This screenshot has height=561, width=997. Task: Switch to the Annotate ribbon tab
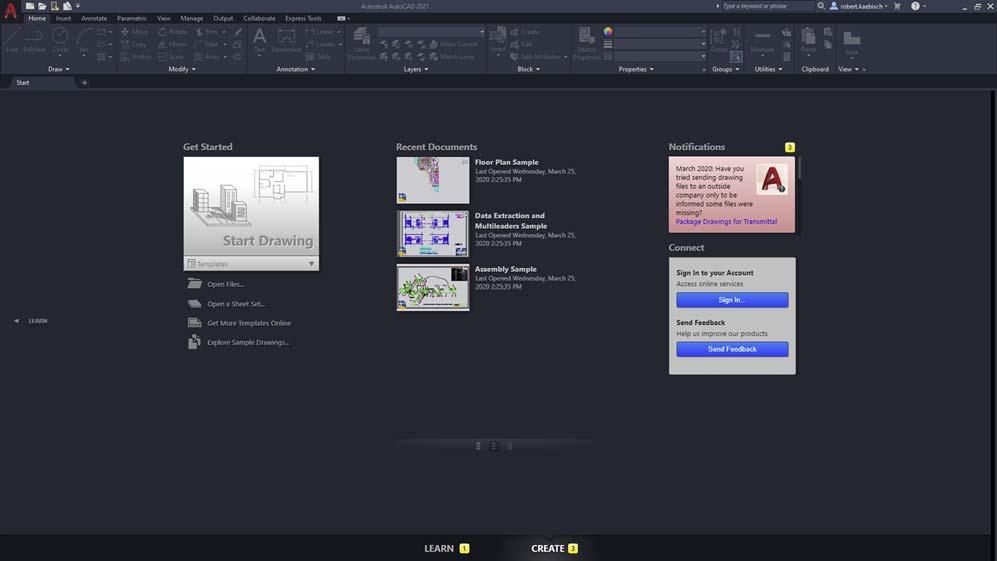pos(94,18)
